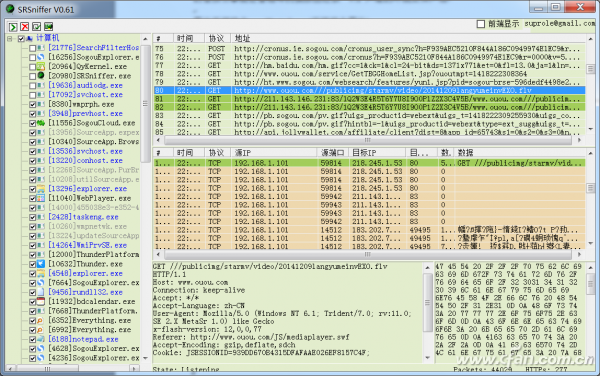Select packet row with GET ///publicimg data
Image resolution: width=600 pixels, height=376 pixels.
click(x=369, y=163)
